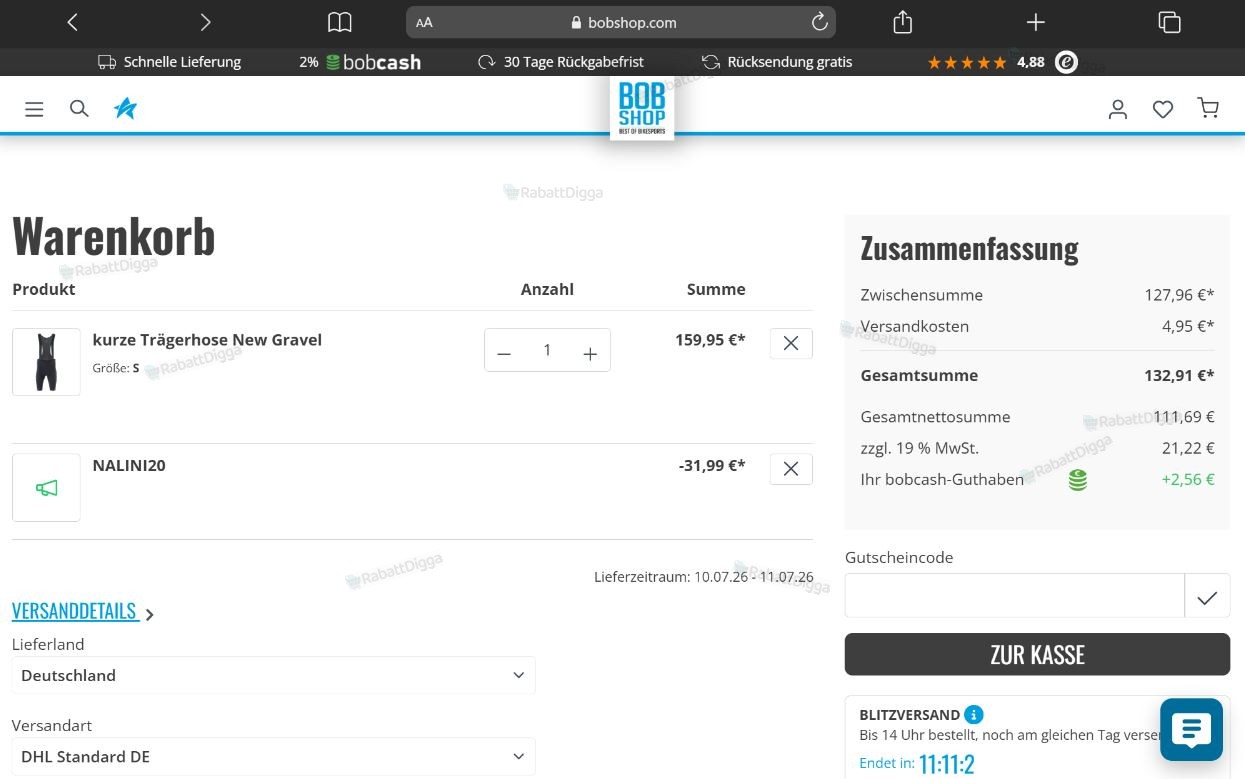Open the Versandart DHL Standard dropdown
Screen dimensions: 1245x779
273,756
